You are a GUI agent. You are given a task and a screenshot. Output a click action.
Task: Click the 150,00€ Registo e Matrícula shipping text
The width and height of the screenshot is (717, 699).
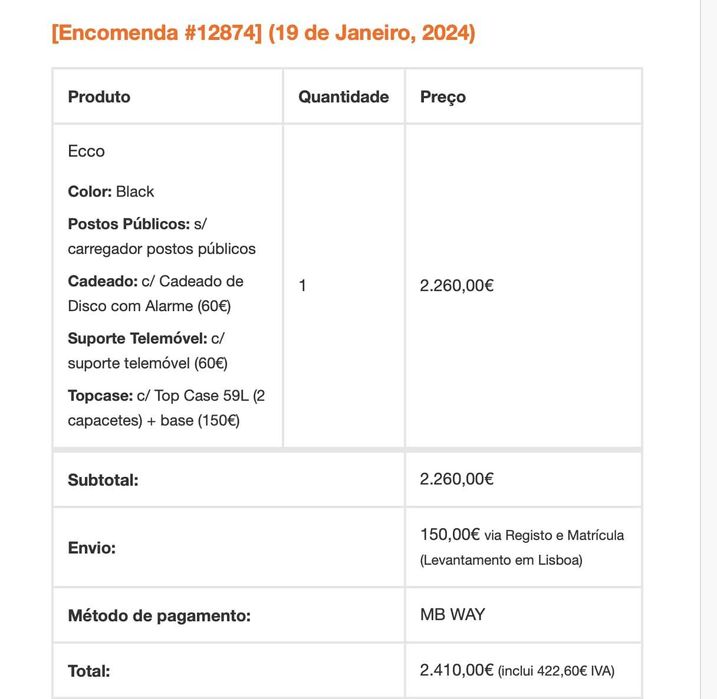pos(521,547)
